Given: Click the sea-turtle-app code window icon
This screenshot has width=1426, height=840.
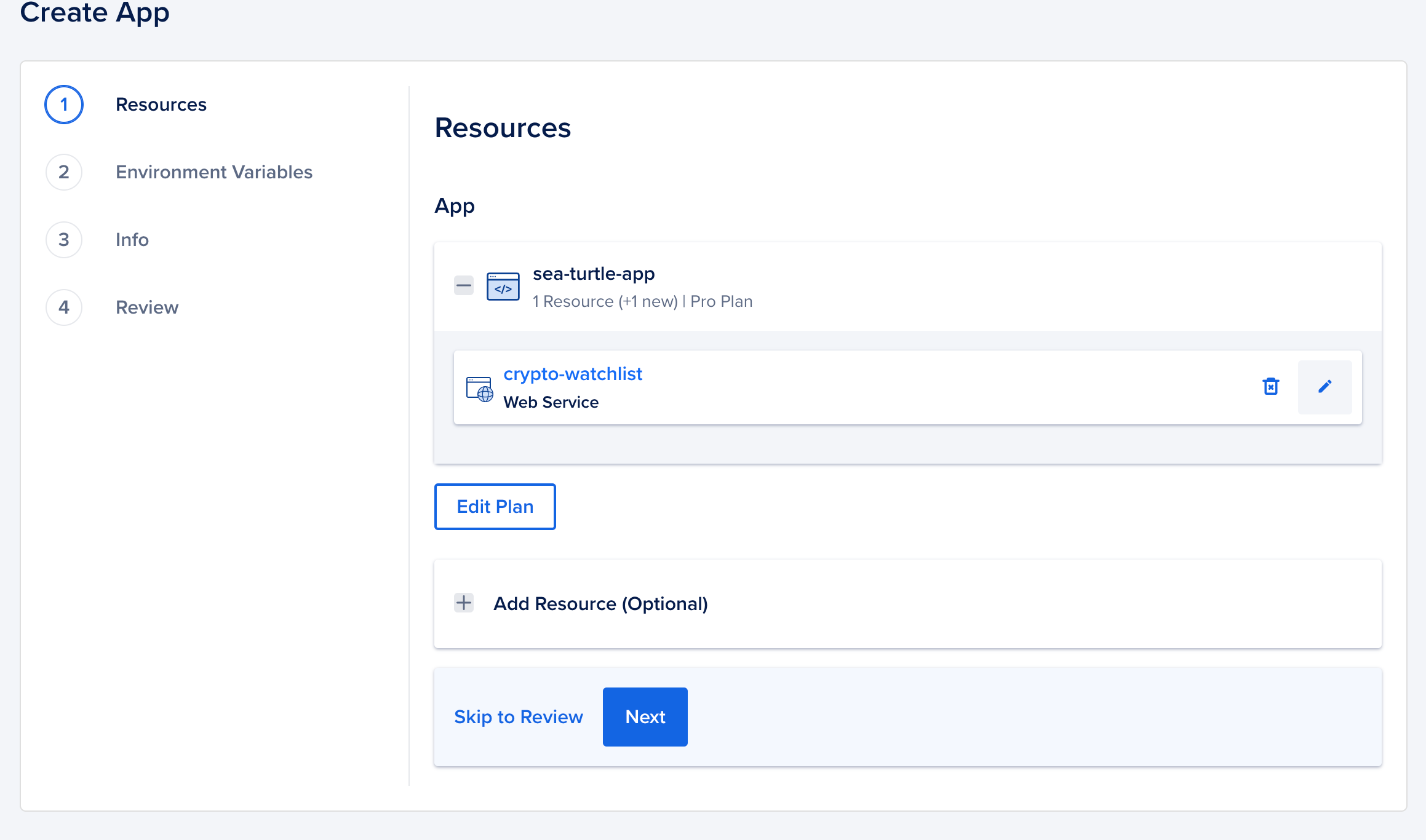Looking at the screenshot, I should pyautogui.click(x=503, y=287).
